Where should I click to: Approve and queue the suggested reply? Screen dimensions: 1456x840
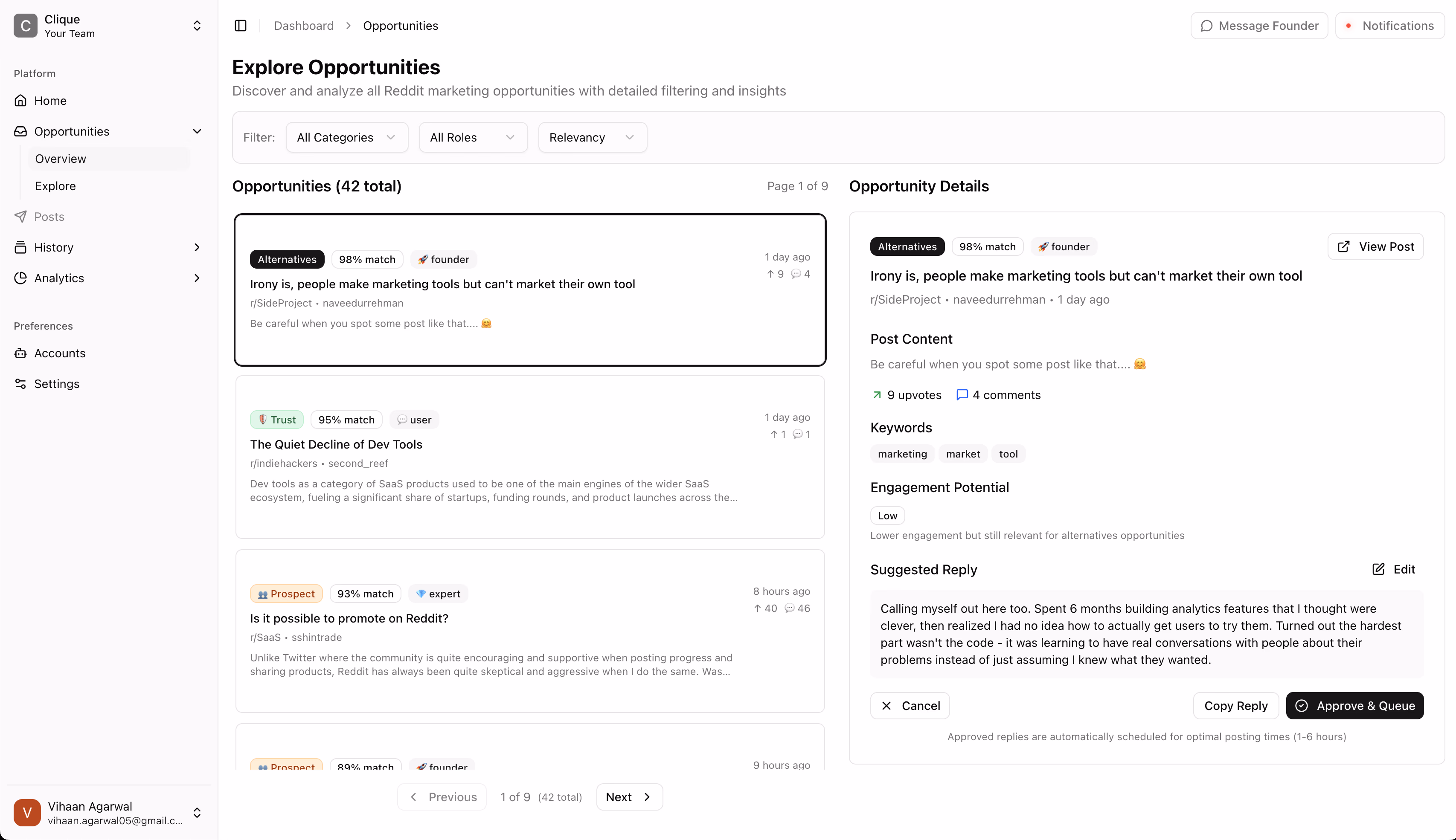pos(1354,706)
